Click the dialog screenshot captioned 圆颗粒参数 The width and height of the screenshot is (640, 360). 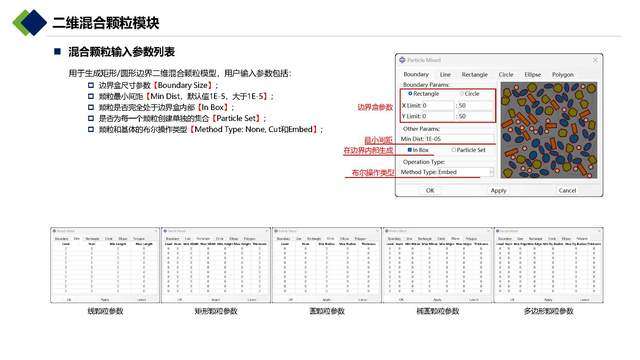pos(327,265)
